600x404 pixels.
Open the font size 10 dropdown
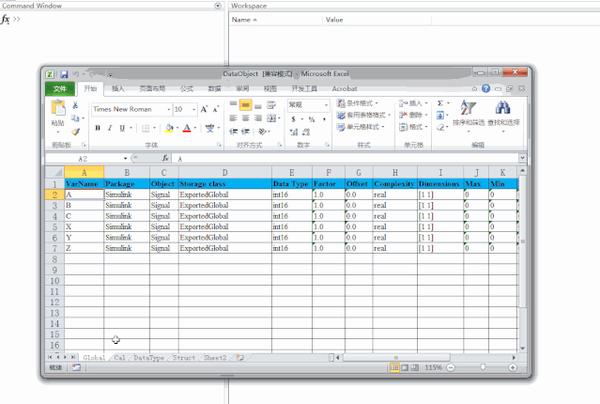[x=194, y=110]
